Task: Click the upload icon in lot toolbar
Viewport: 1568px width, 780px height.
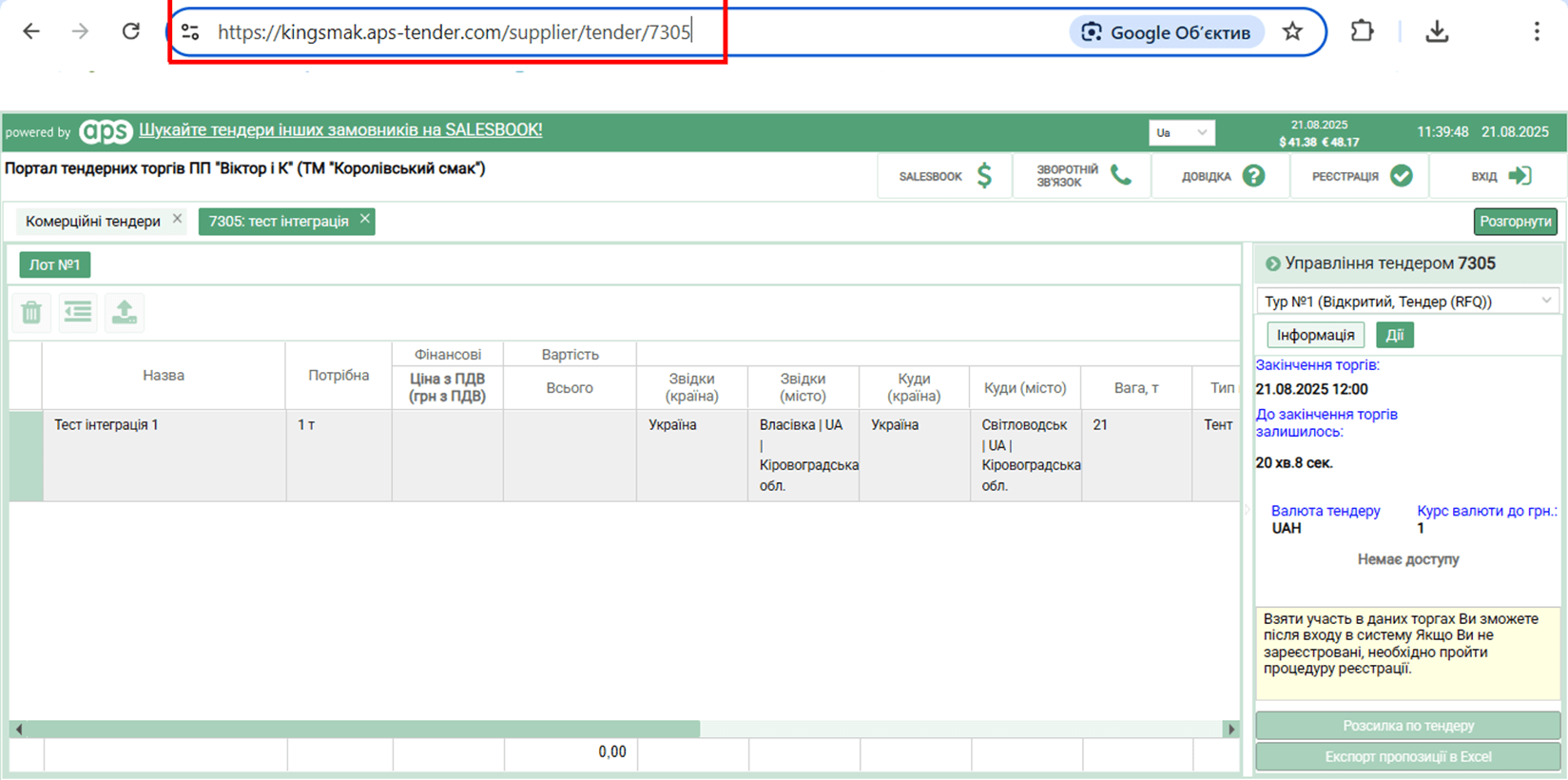Action: click(x=125, y=312)
